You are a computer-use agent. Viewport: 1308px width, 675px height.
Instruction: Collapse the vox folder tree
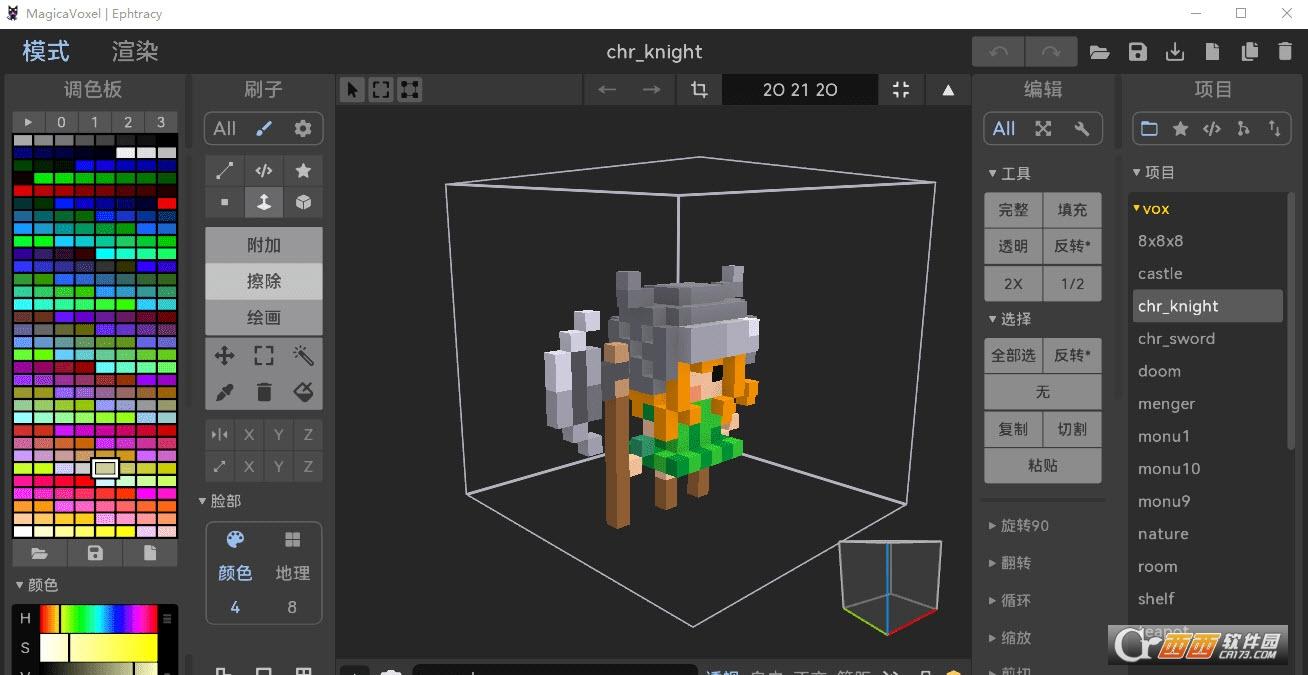1151,209
